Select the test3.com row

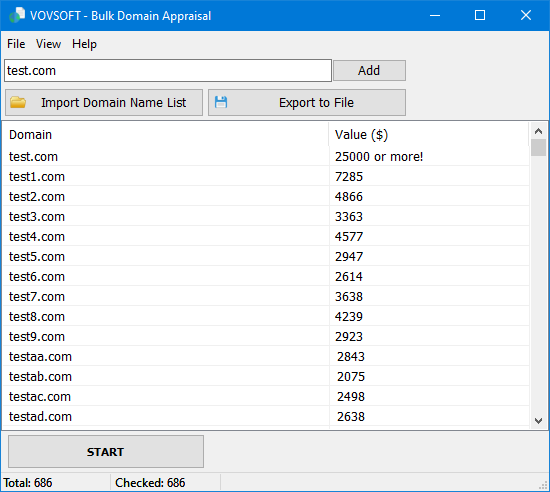(266, 216)
